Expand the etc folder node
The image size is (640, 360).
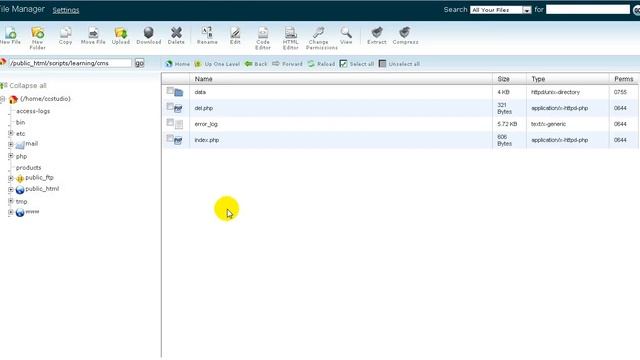(11, 133)
